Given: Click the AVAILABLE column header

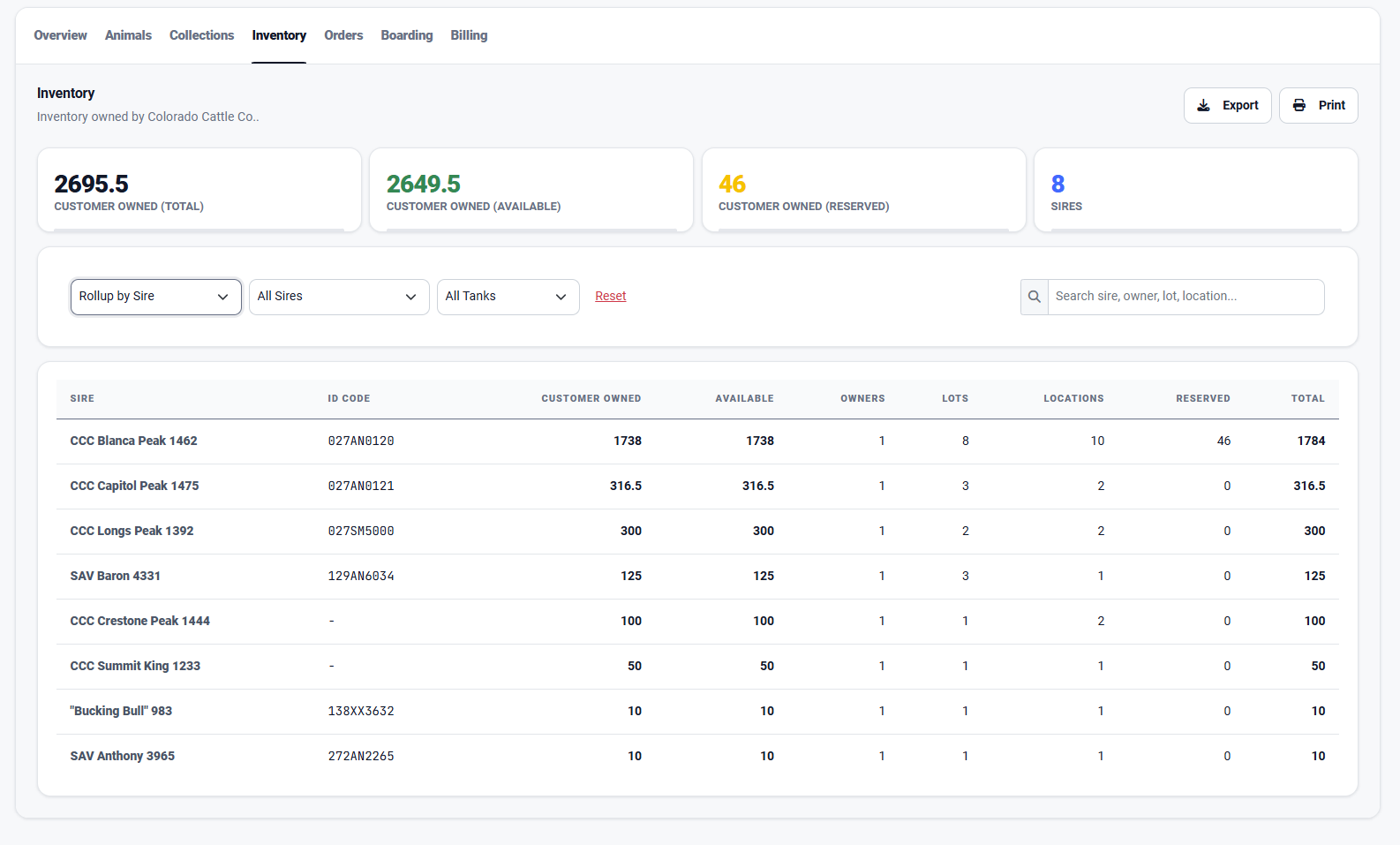Looking at the screenshot, I should [744, 398].
